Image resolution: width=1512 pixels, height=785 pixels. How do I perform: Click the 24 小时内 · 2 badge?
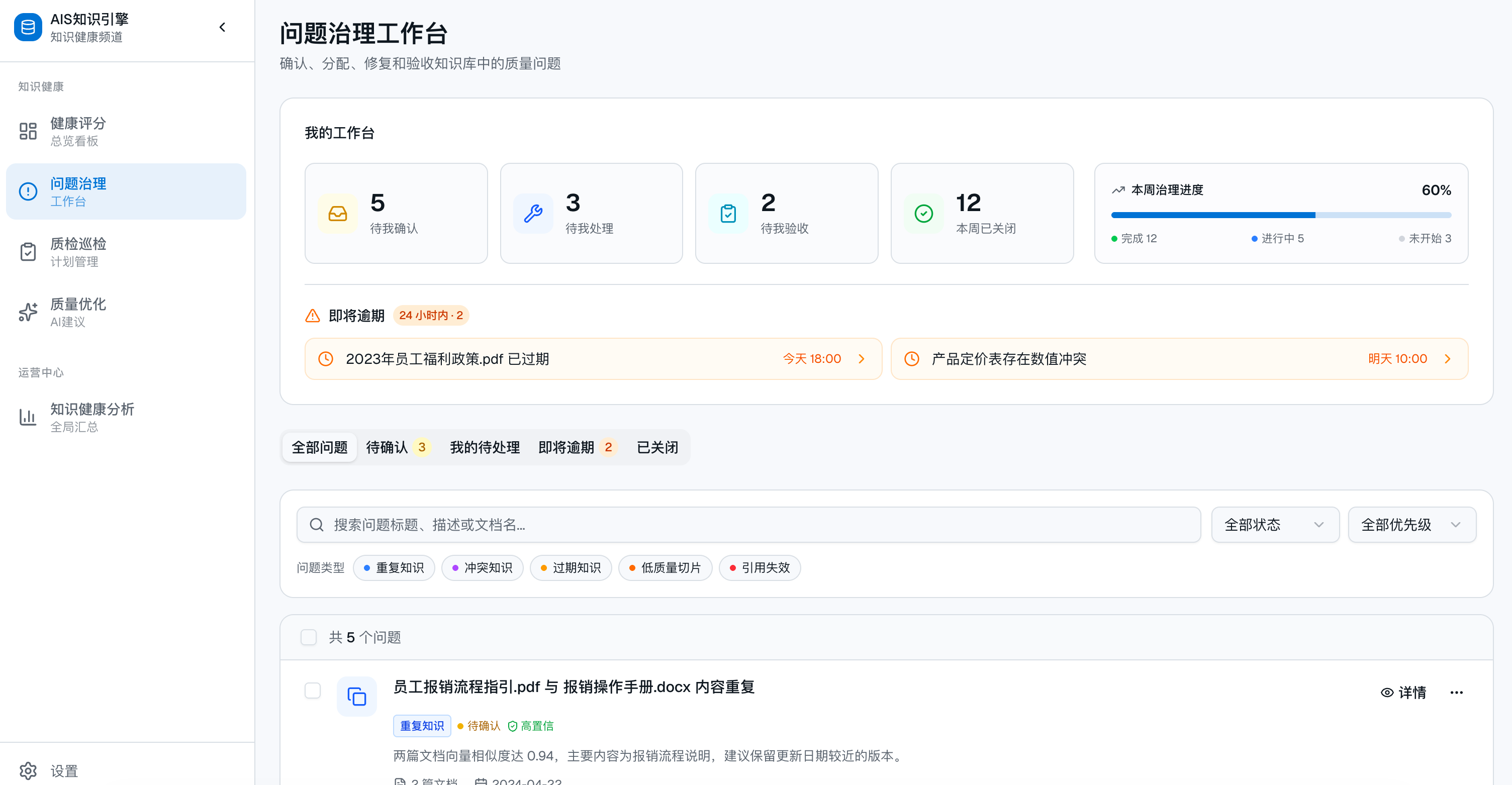(431, 316)
